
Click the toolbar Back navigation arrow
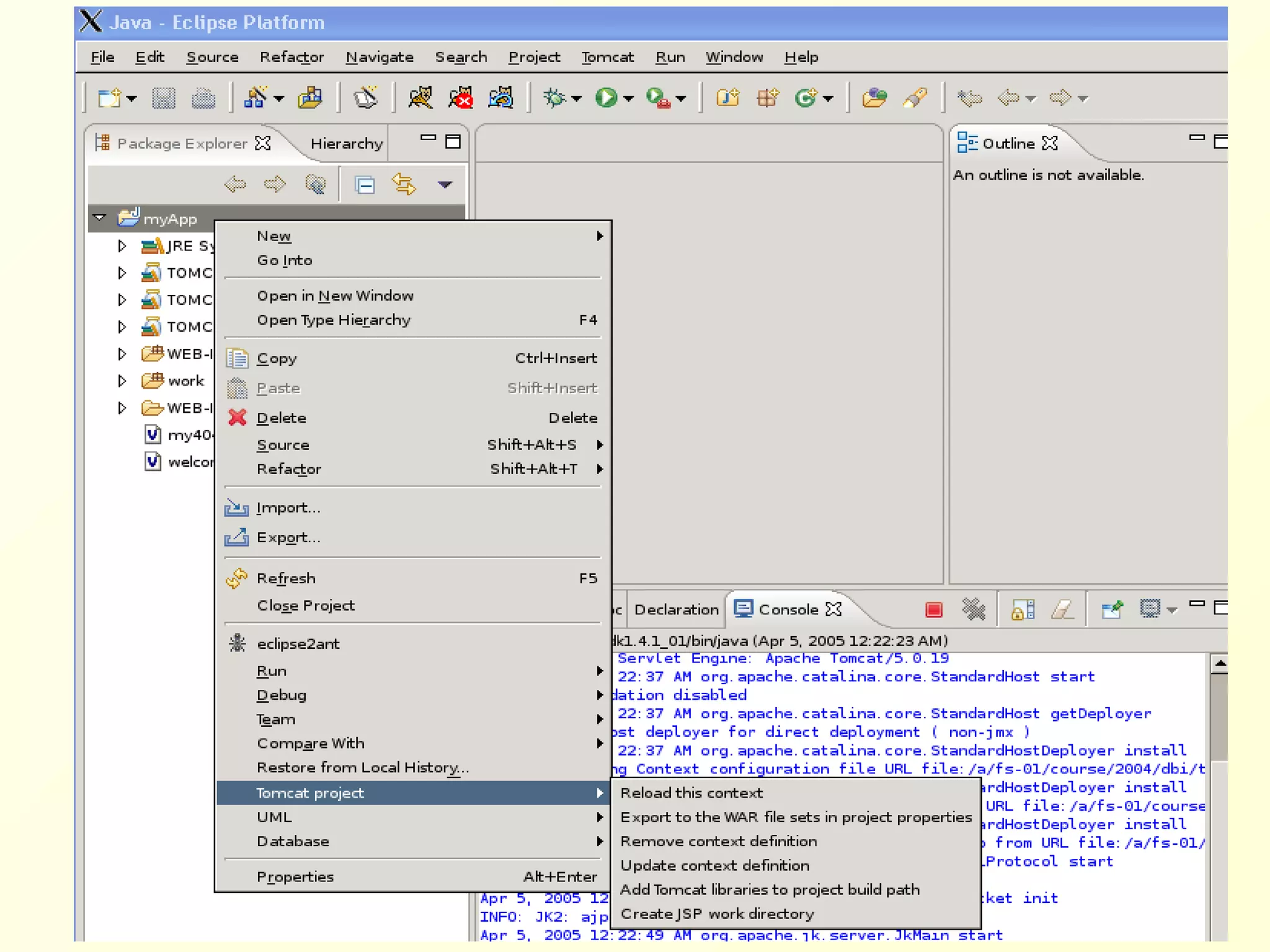click(1008, 98)
